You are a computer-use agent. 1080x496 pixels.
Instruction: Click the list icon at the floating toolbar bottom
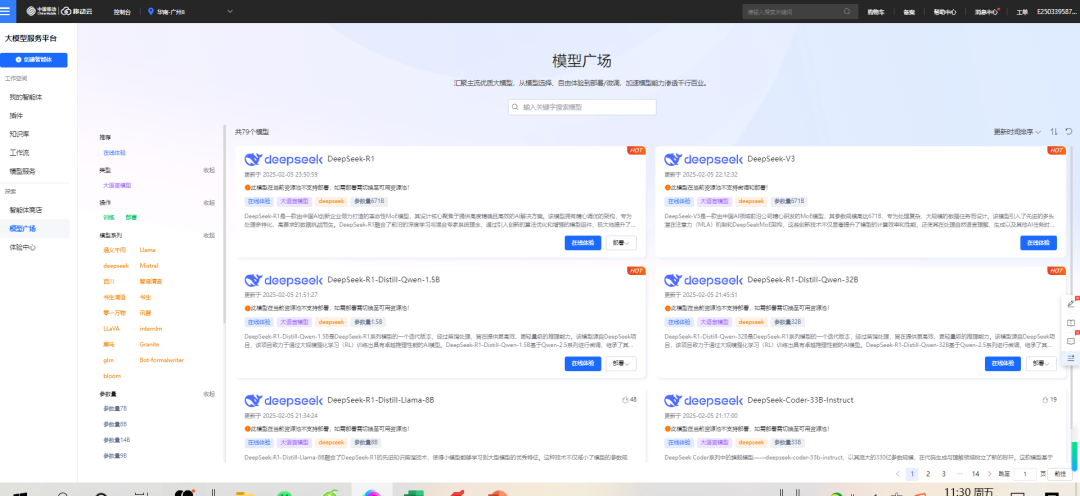tap(1070, 358)
